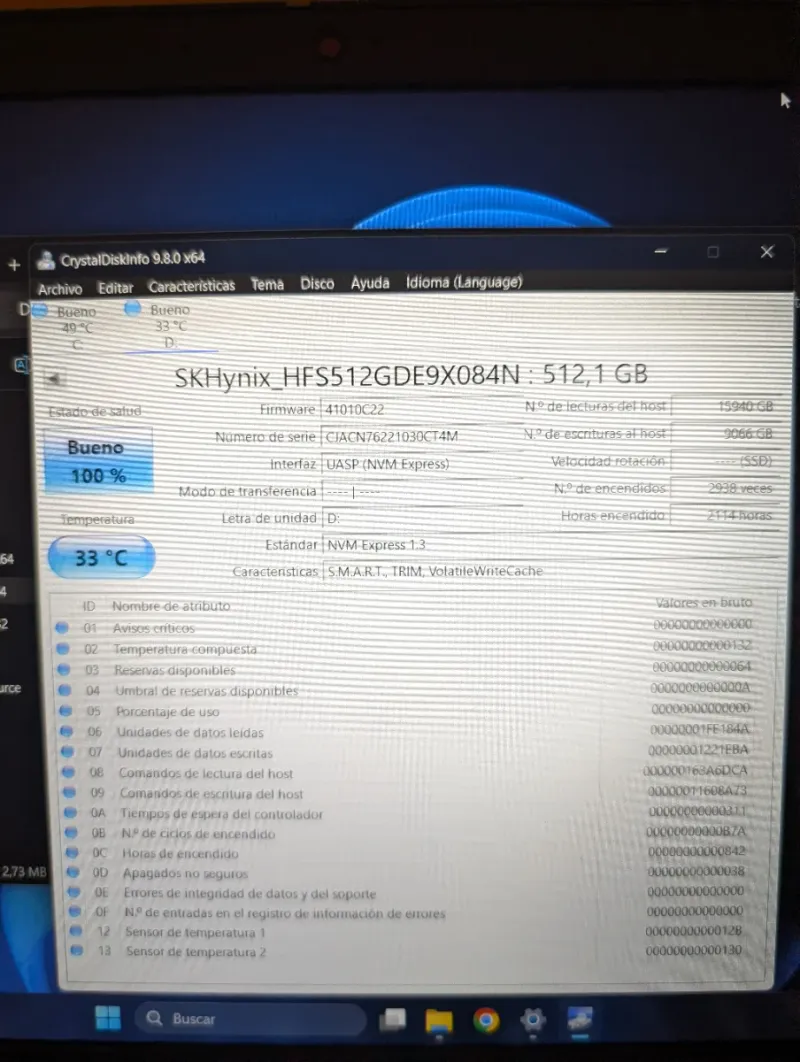Screen dimensions: 800x1062
Task: Click the Velocidad rotación value (SSD)
Action: pyautogui.click(x=725, y=461)
